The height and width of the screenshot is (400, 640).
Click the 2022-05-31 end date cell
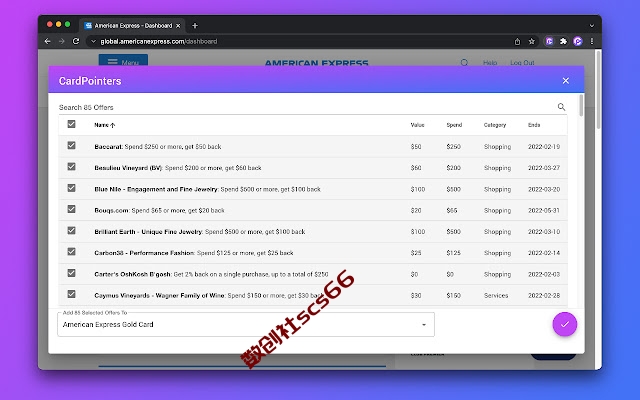[x=544, y=211]
